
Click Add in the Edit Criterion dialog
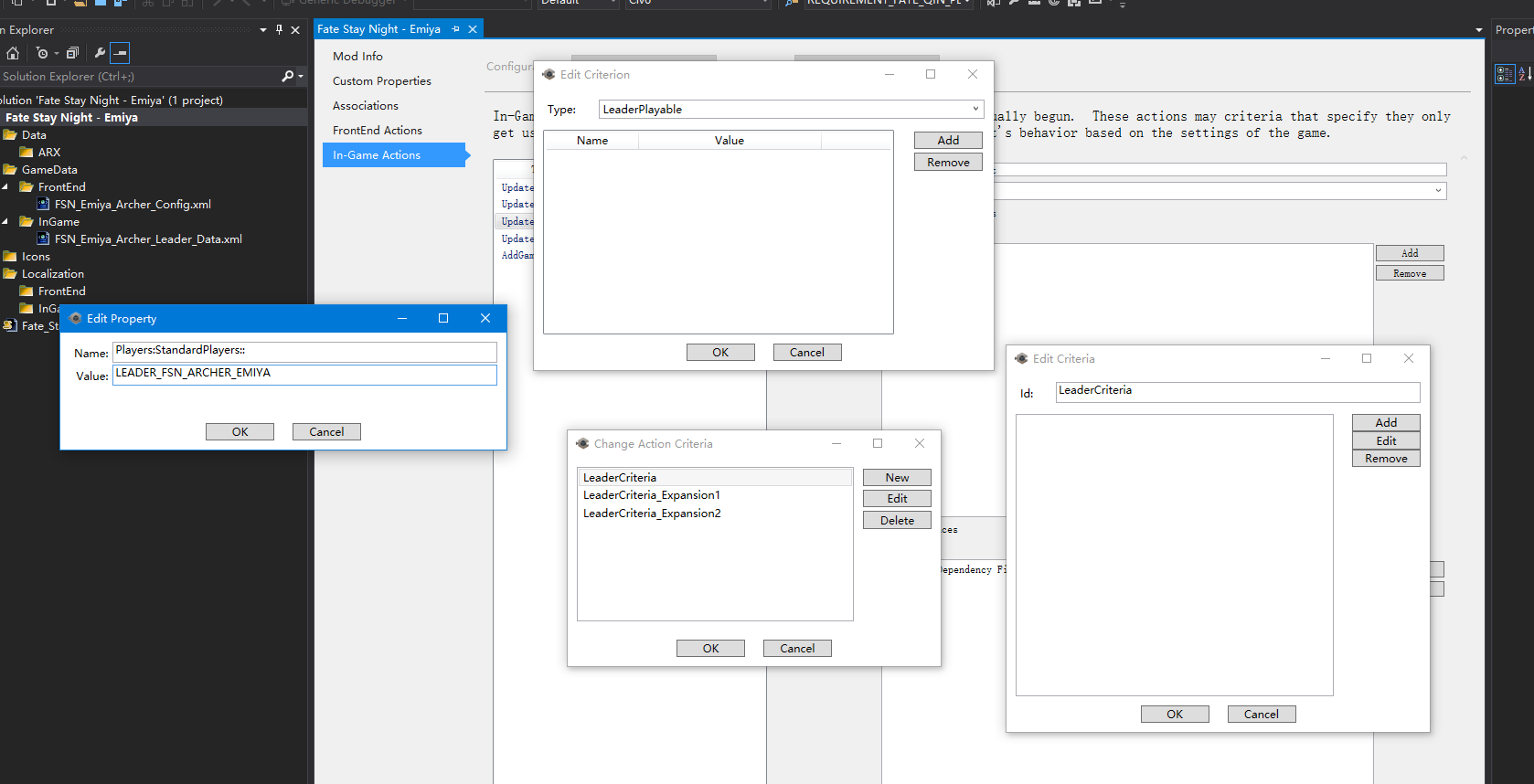tap(948, 141)
